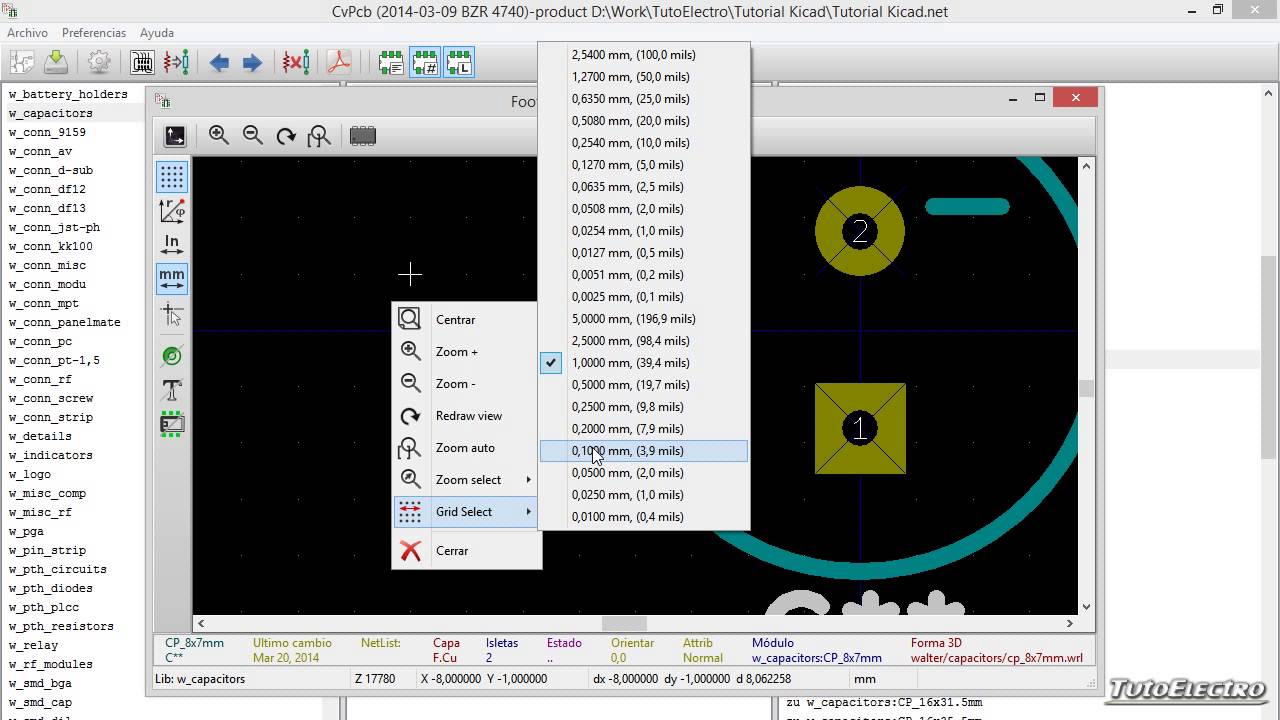Open the Ayuda menu
This screenshot has height=720, width=1280.
[157, 33]
